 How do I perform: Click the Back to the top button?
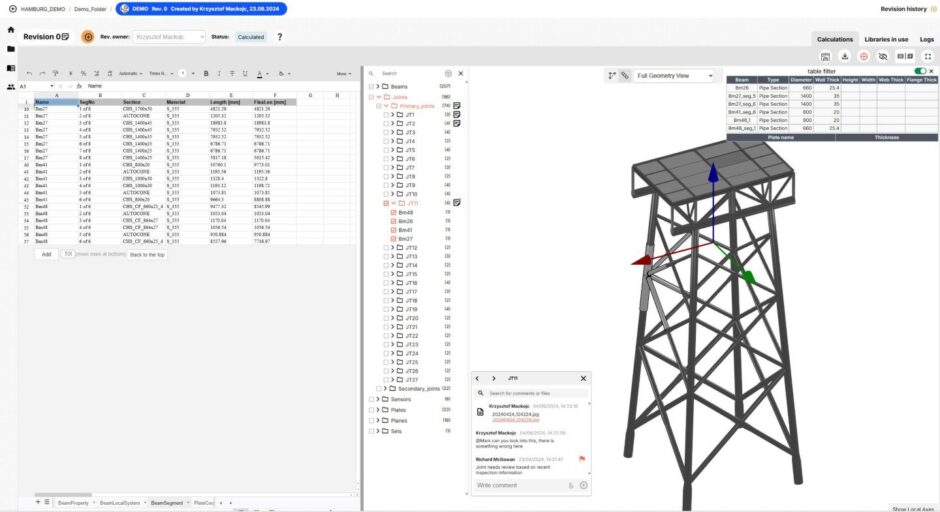(147, 255)
